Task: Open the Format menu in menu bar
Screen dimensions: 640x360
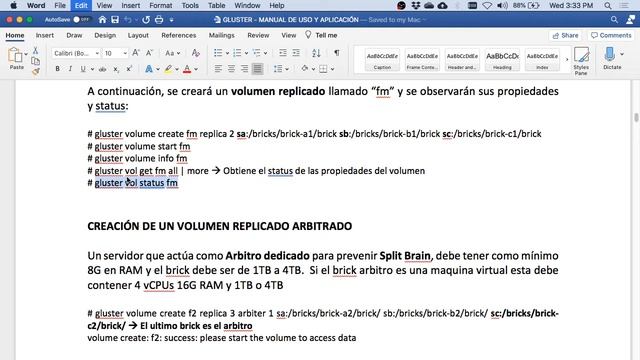Action: (160, 5)
